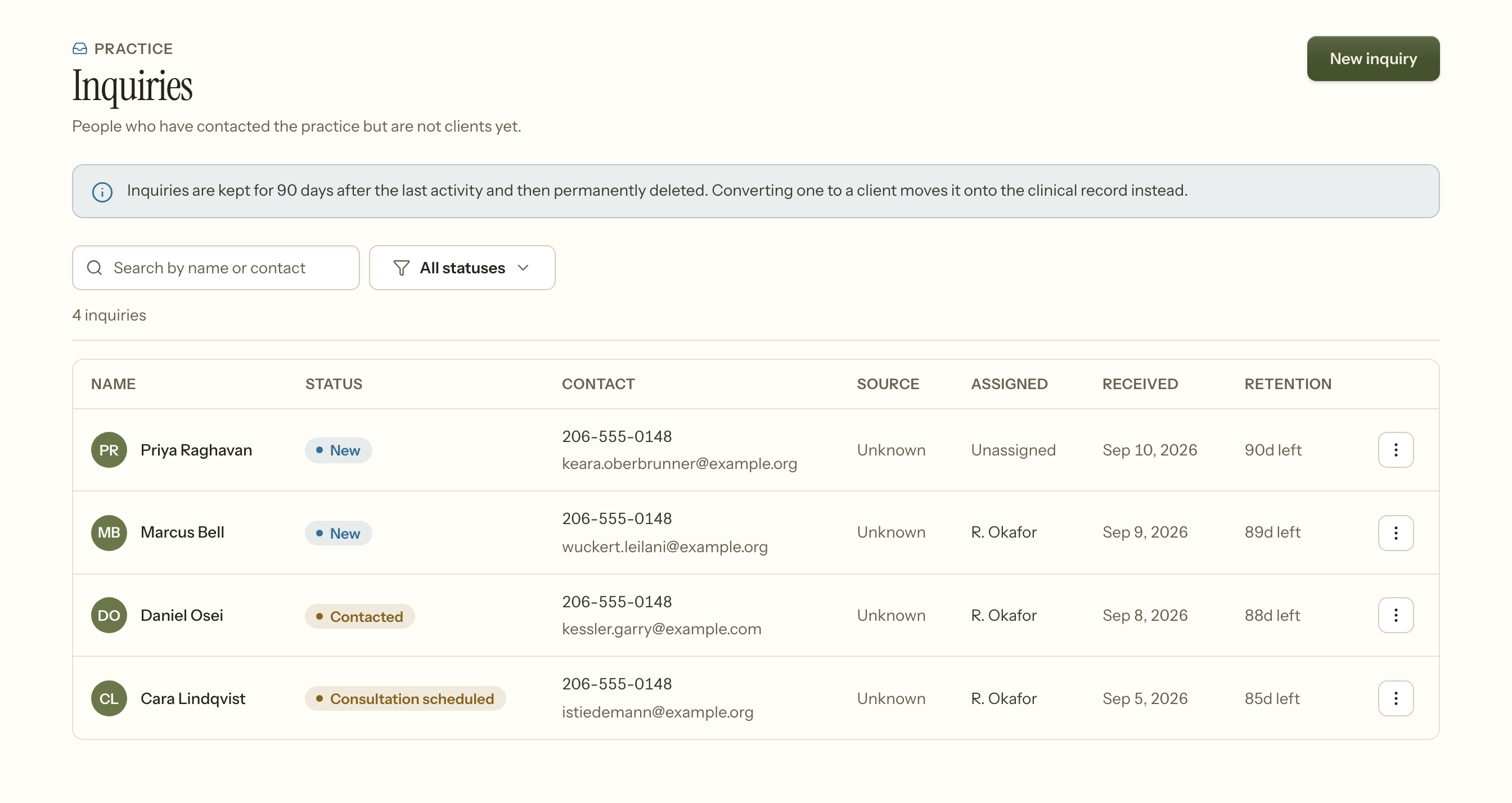The image size is (1512, 803).
Task: Open the All statuses filter dropdown
Action: (462, 268)
